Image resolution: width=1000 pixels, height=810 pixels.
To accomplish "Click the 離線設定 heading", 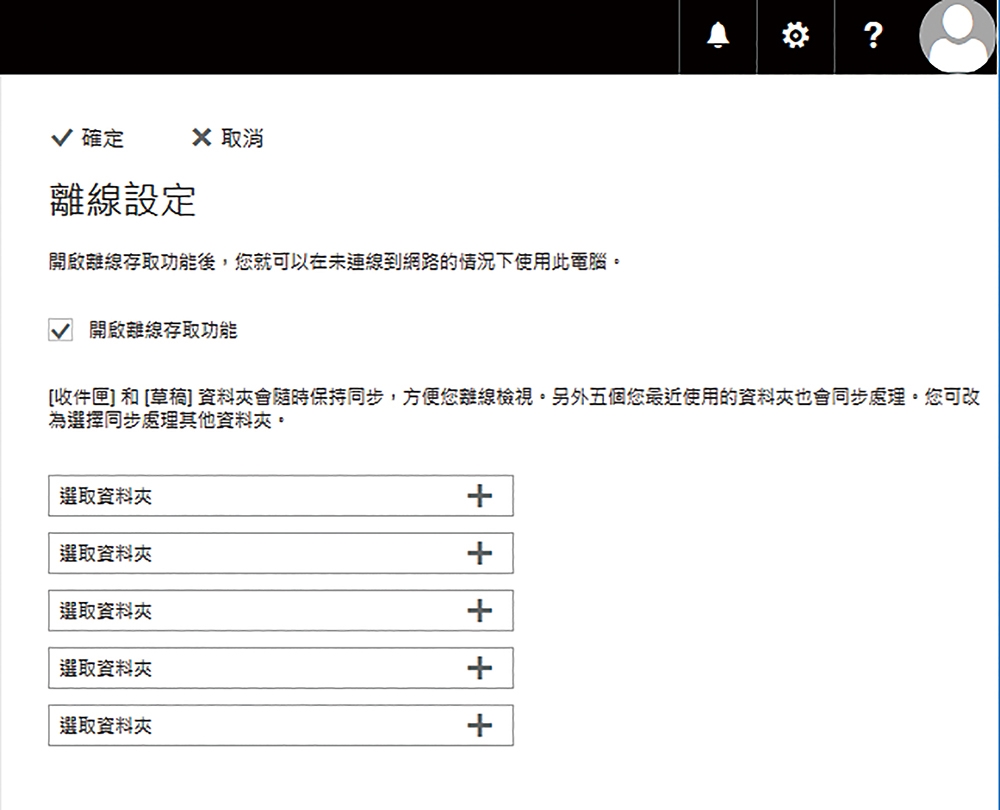I will tap(122, 200).
